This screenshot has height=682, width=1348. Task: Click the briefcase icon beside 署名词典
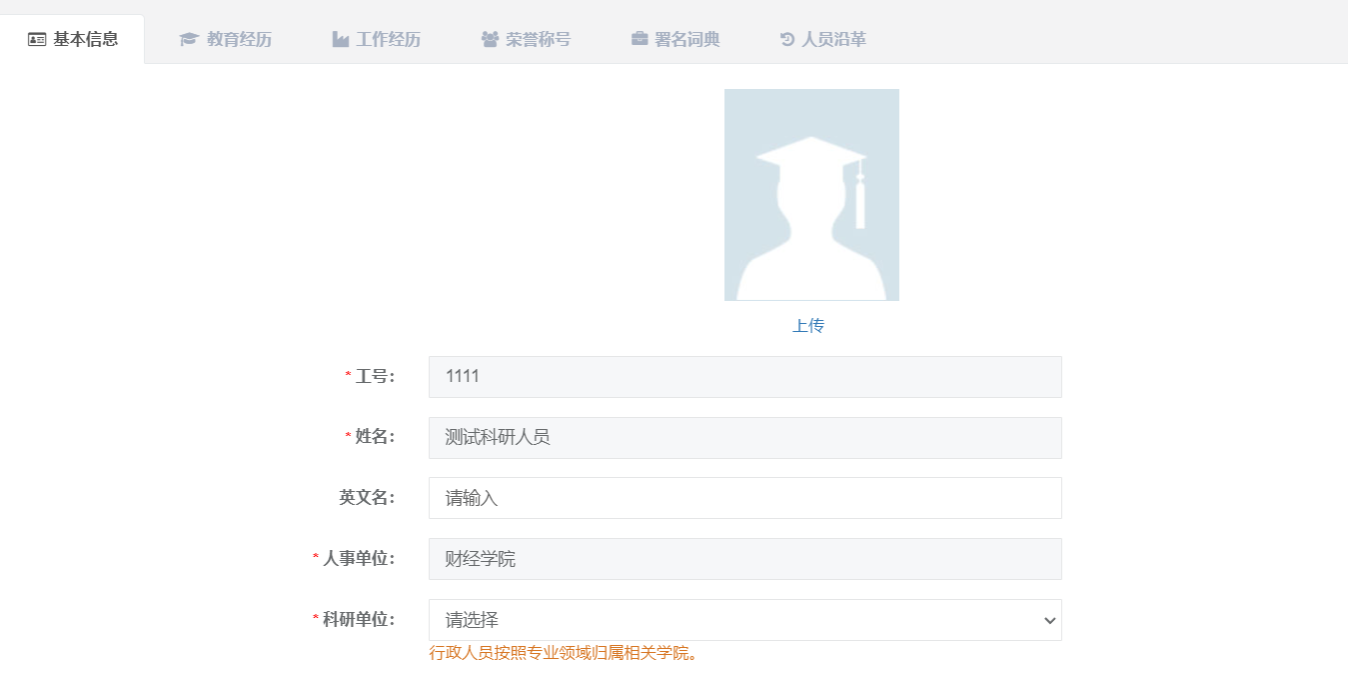point(639,40)
